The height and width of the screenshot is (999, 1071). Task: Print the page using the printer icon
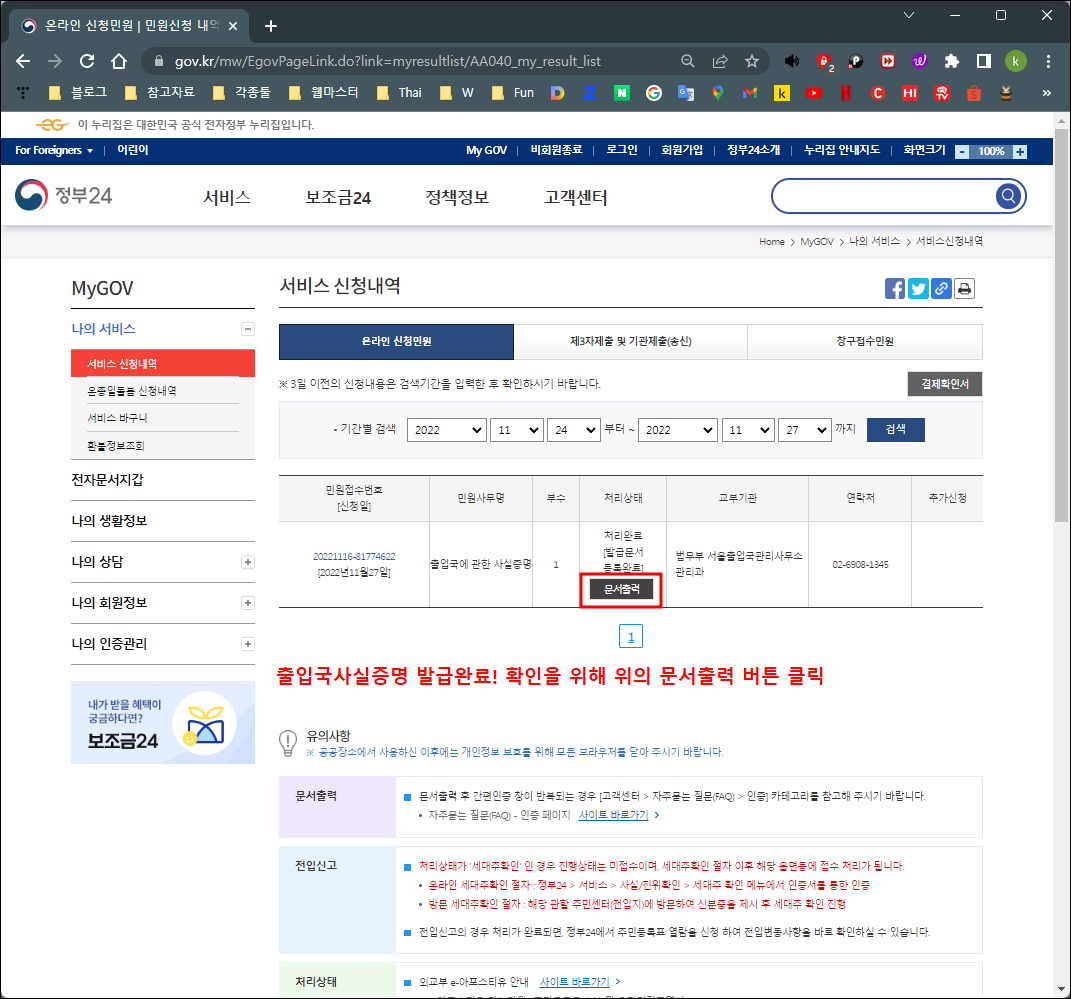tap(964, 288)
